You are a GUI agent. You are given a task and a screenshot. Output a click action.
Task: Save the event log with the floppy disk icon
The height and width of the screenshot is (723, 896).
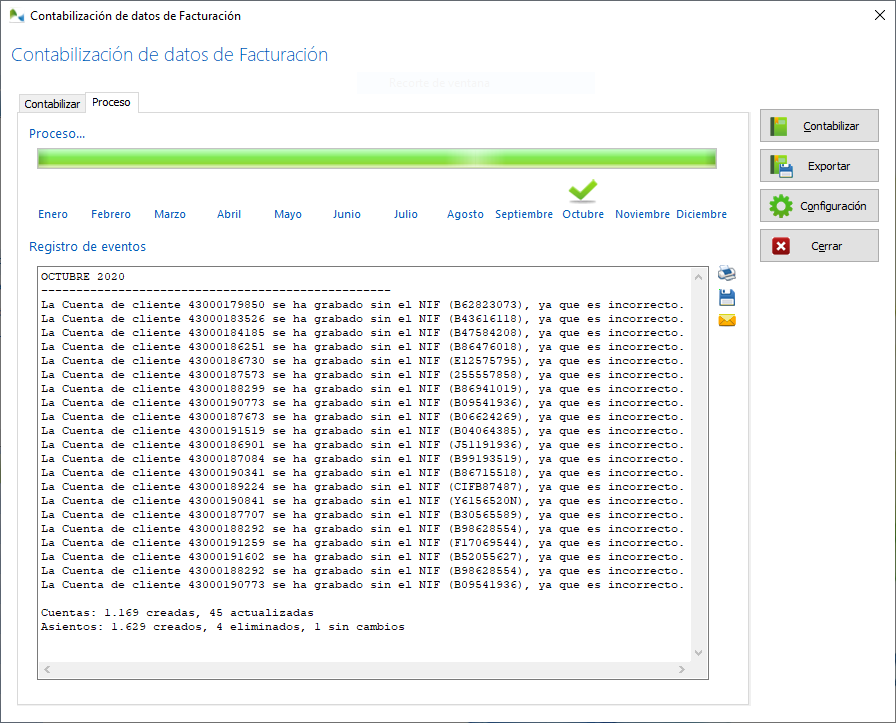click(726, 297)
